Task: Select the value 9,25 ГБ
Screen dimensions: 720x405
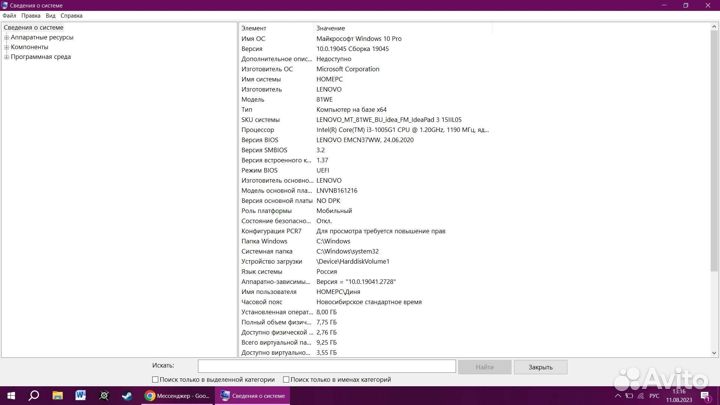Action: (326, 343)
